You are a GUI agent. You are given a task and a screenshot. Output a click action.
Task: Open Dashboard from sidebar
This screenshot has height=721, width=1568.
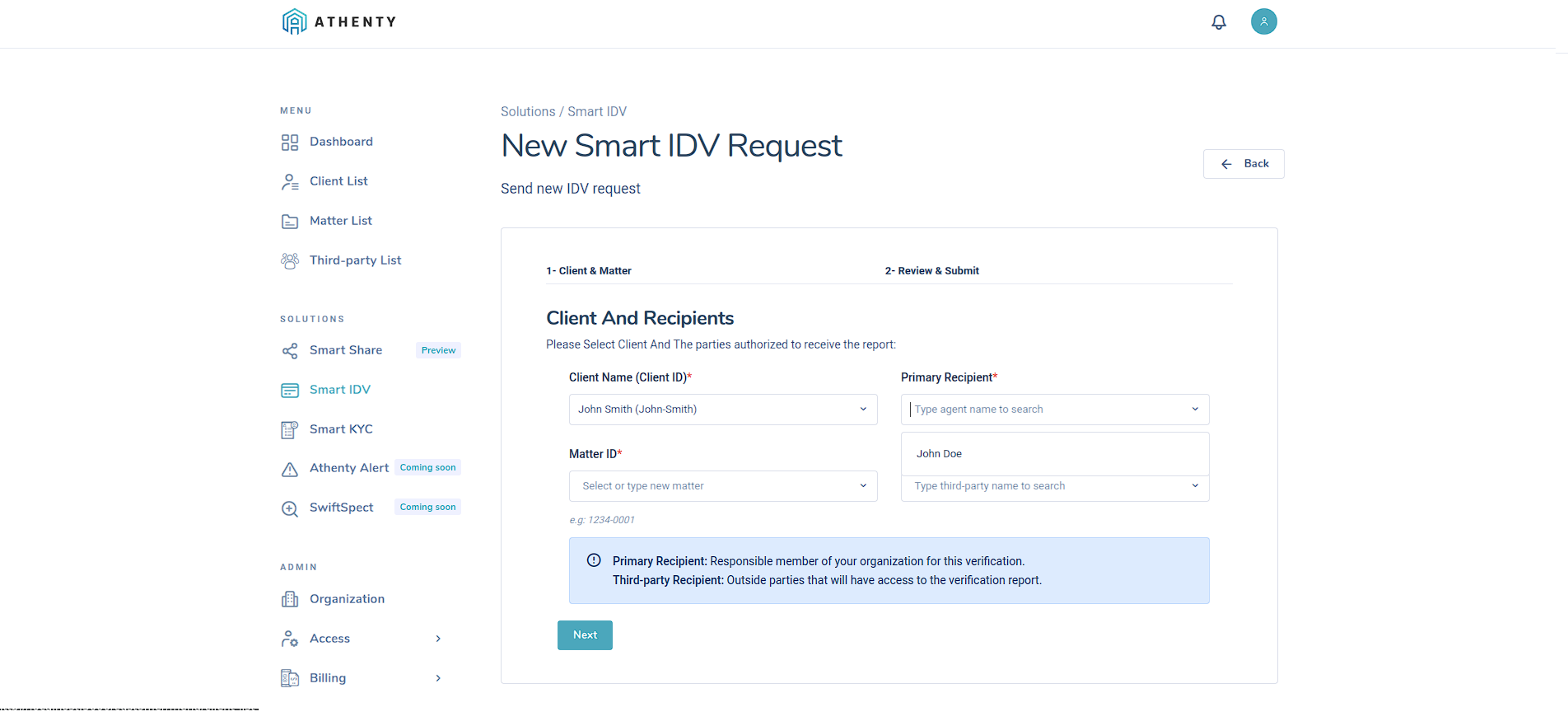click(x=341, y=142)
